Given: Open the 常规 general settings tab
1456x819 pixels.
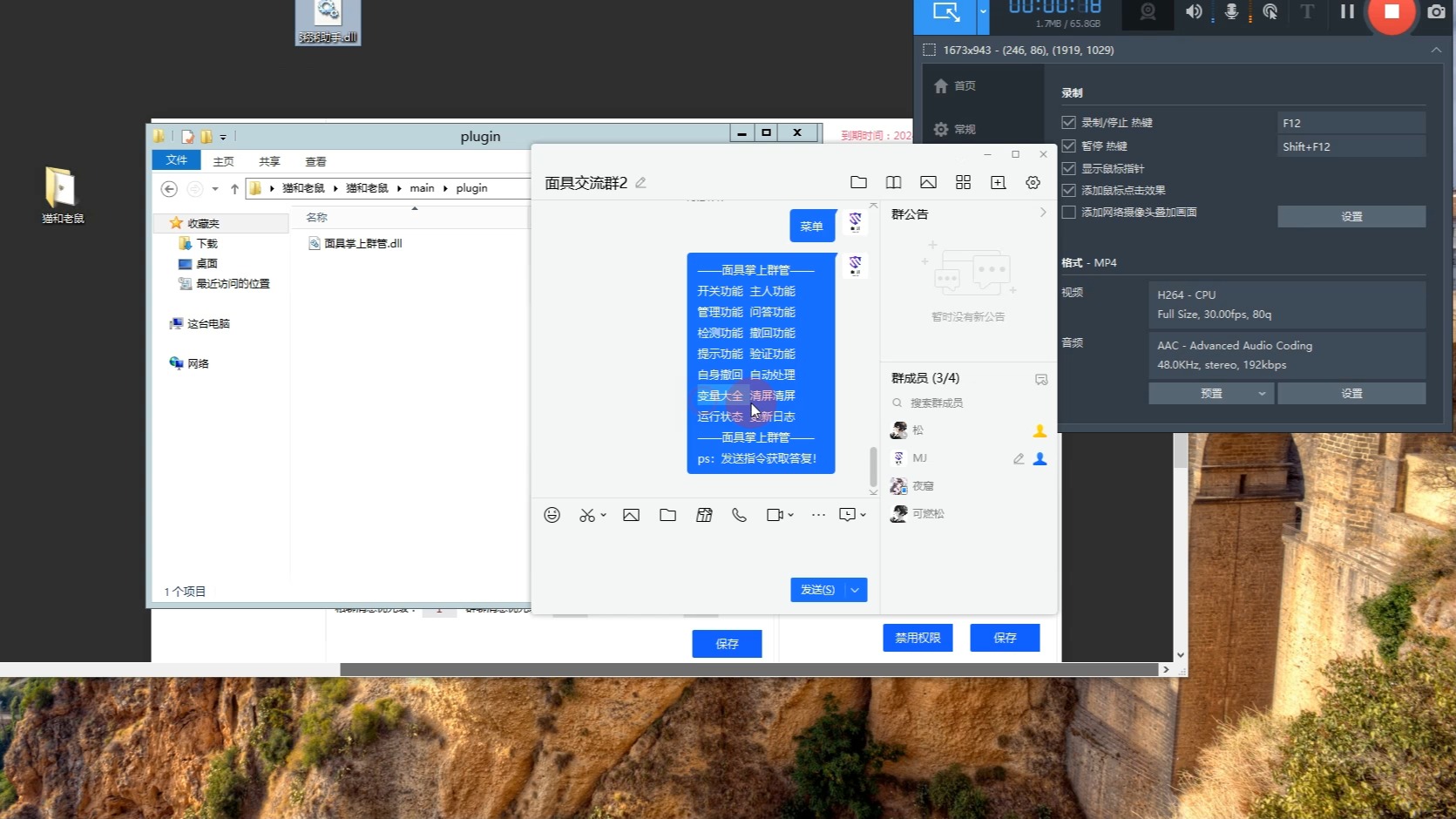Looking at the screenshot, I should click(955, 130).
